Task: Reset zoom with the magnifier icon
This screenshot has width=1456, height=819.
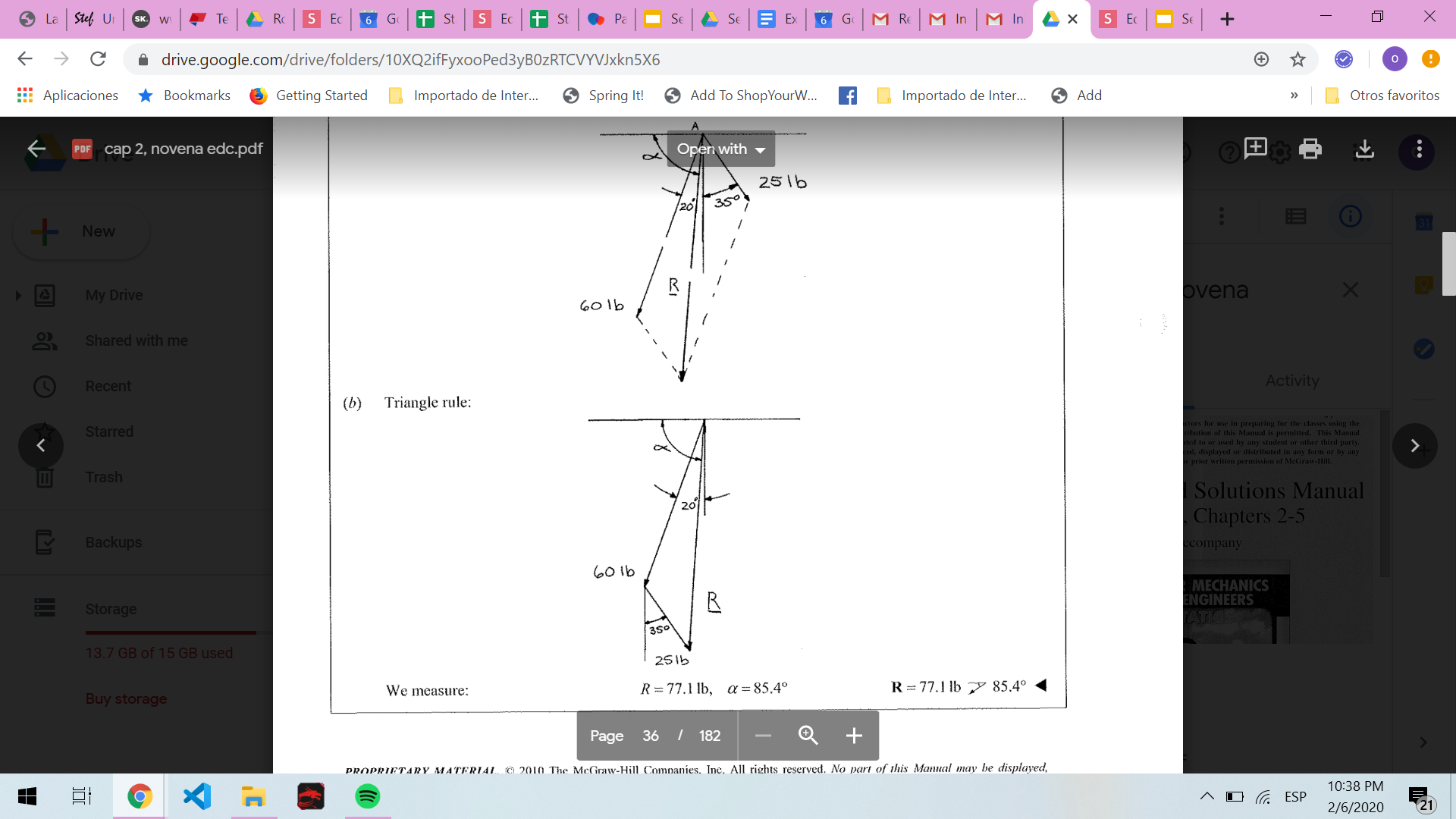Action: [808, 736]
